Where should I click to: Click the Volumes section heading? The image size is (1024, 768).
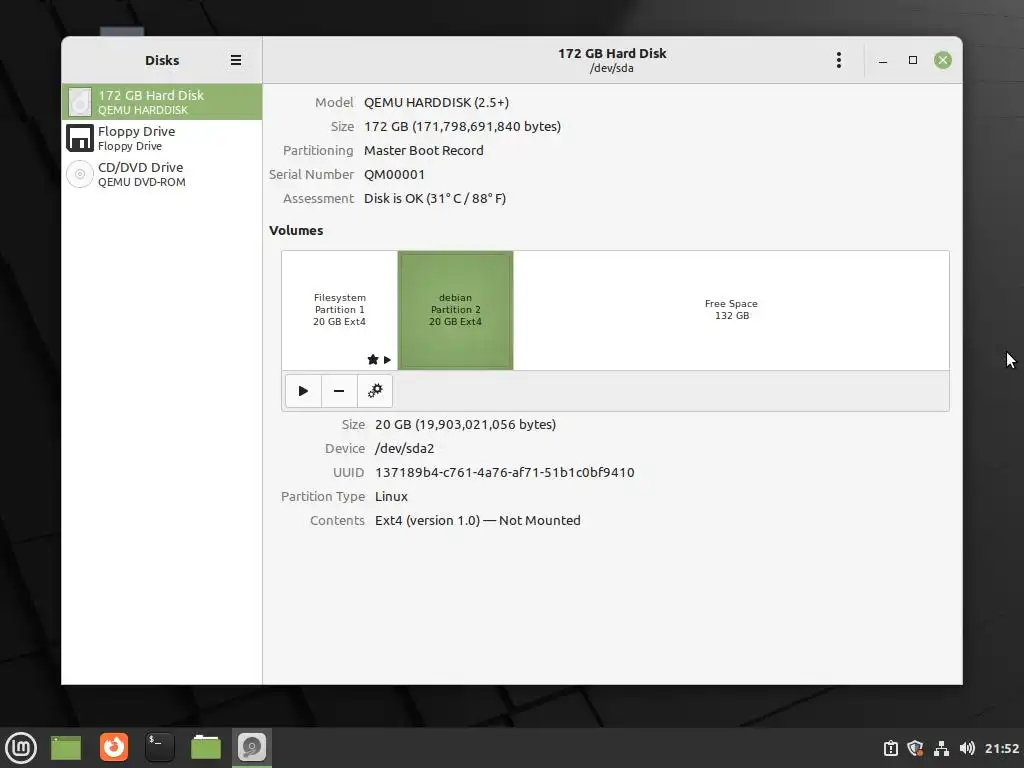tap(296, 231)
